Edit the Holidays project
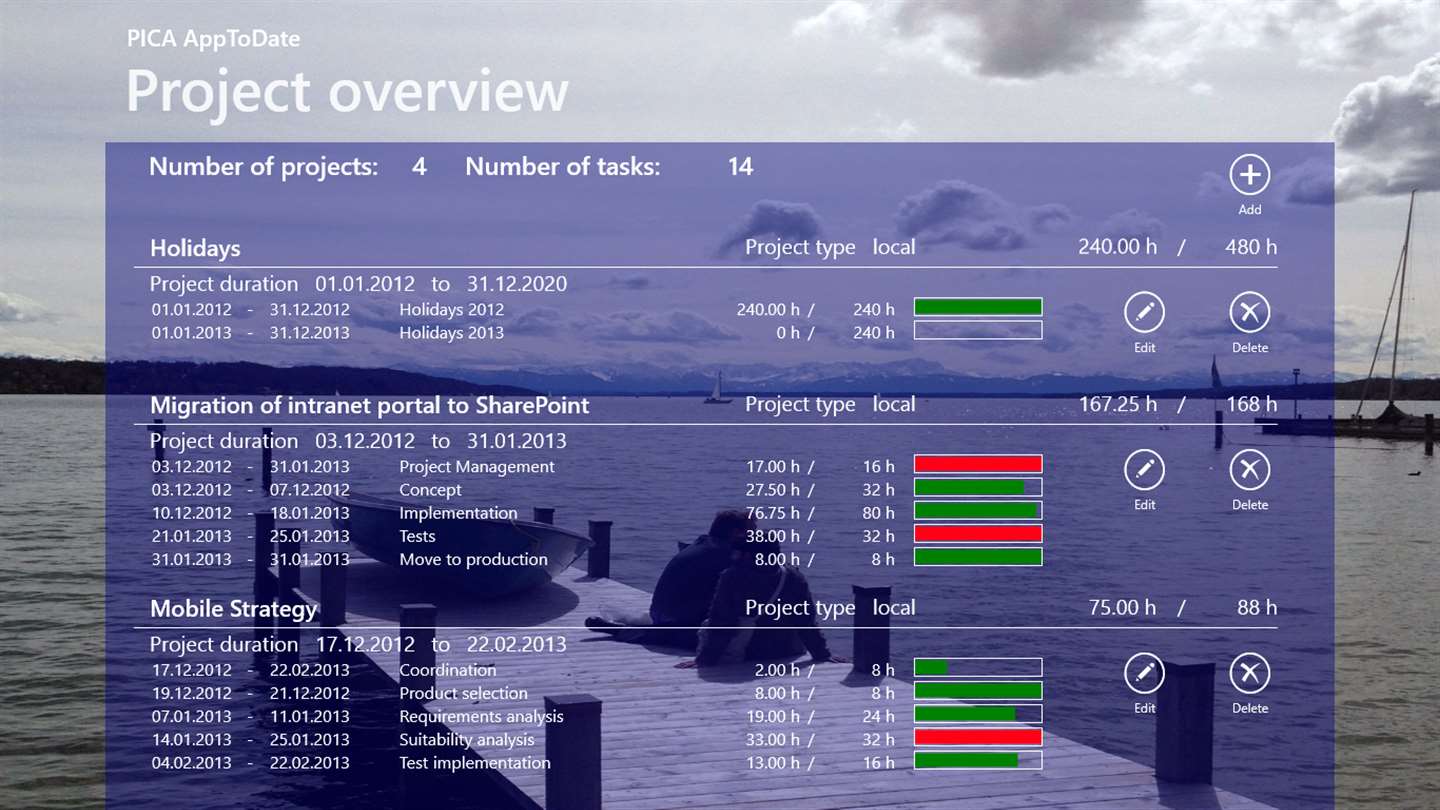This screenshot has height=810, width=1440. click(x=1145, y=313)
